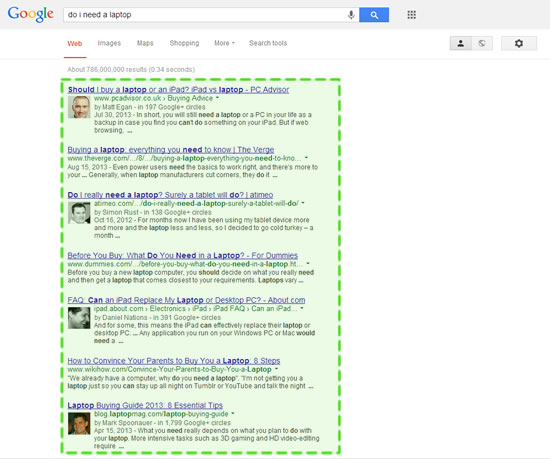
Task: Toggle personal results person icon
Action: coord(461,43)
